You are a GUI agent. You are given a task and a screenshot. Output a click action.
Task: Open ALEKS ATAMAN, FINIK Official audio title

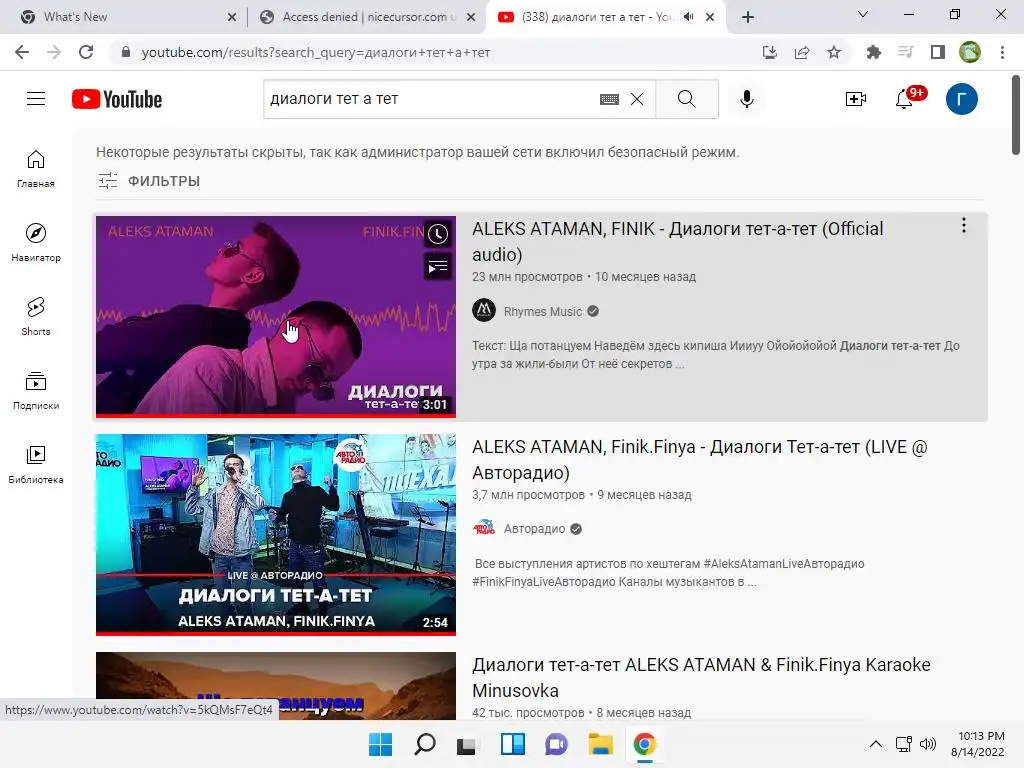coord(678,242)
